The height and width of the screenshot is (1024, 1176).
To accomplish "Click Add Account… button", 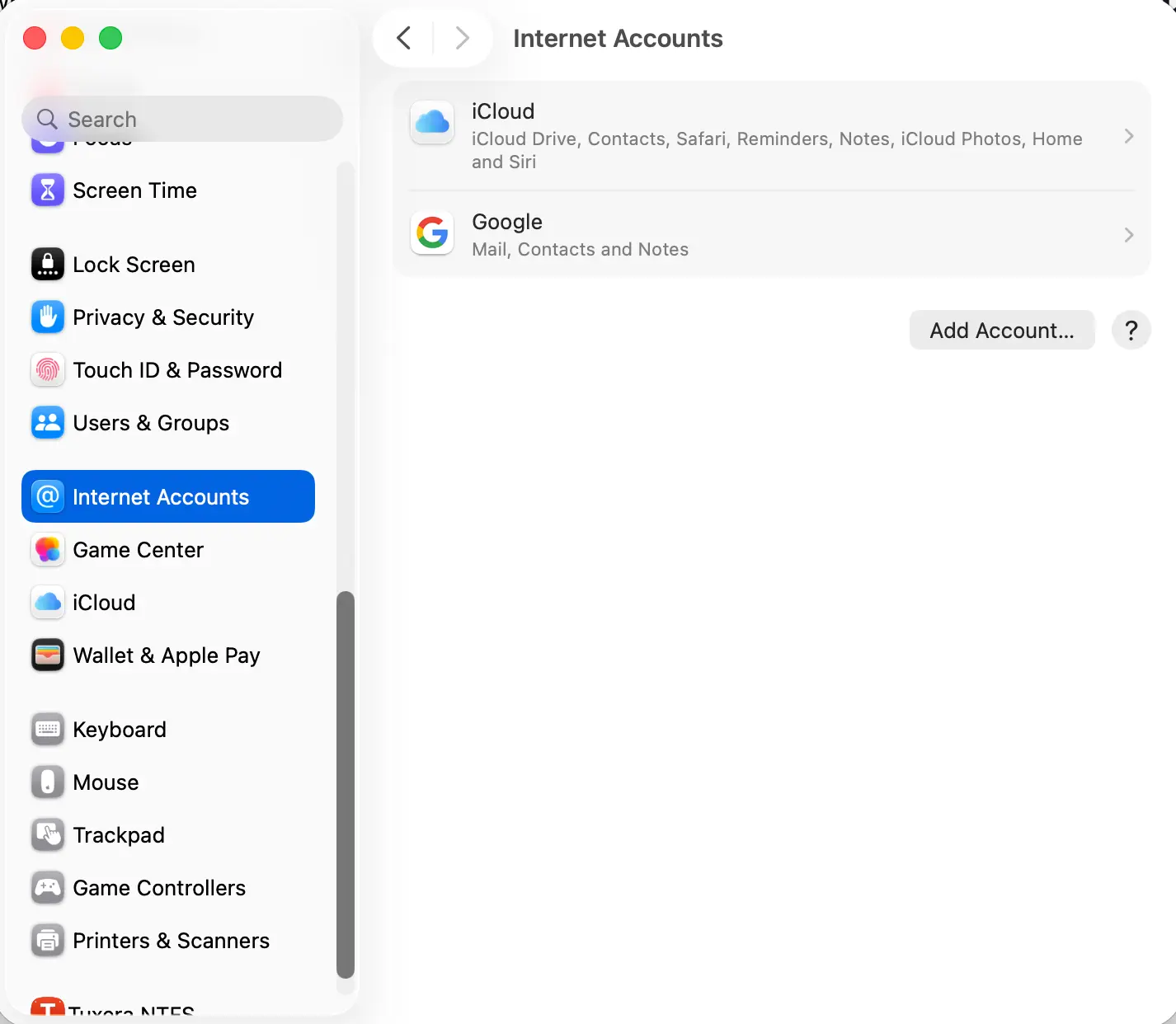I will click(x=1002, y=331).
